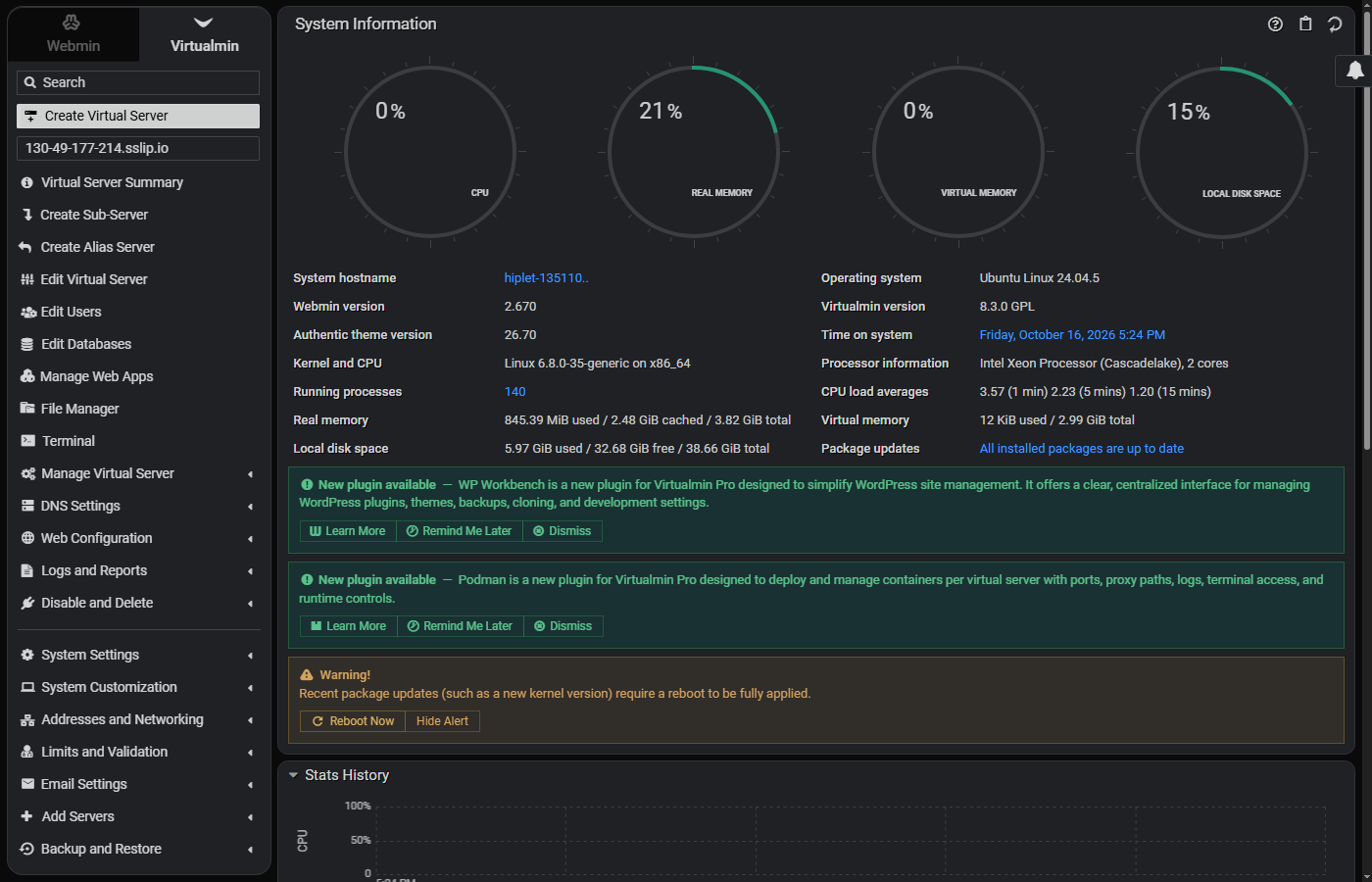Open the notifications bell

coord(1355,71)
